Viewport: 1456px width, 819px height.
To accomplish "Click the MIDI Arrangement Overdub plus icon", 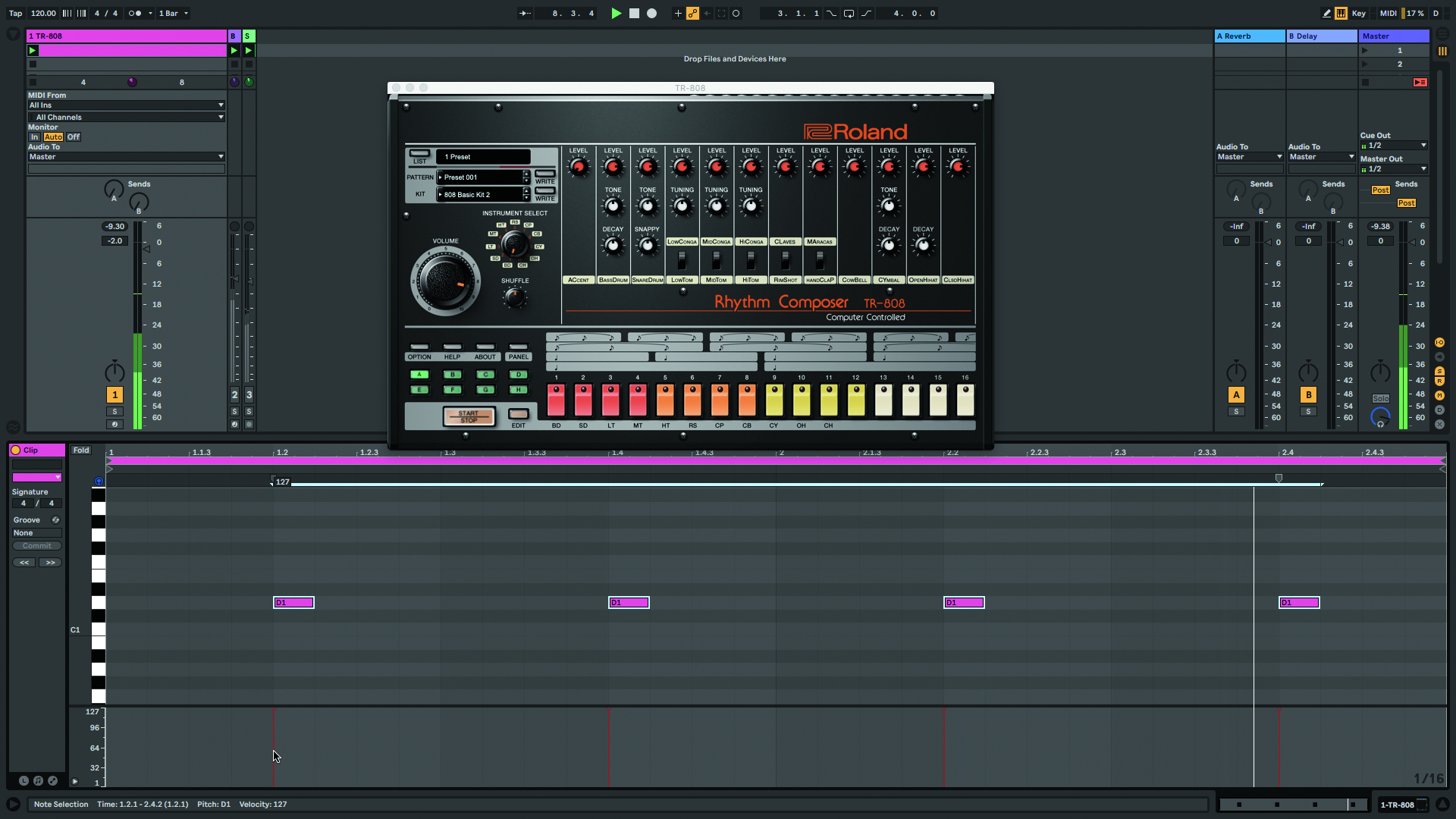I will click(x=678, y=13).
